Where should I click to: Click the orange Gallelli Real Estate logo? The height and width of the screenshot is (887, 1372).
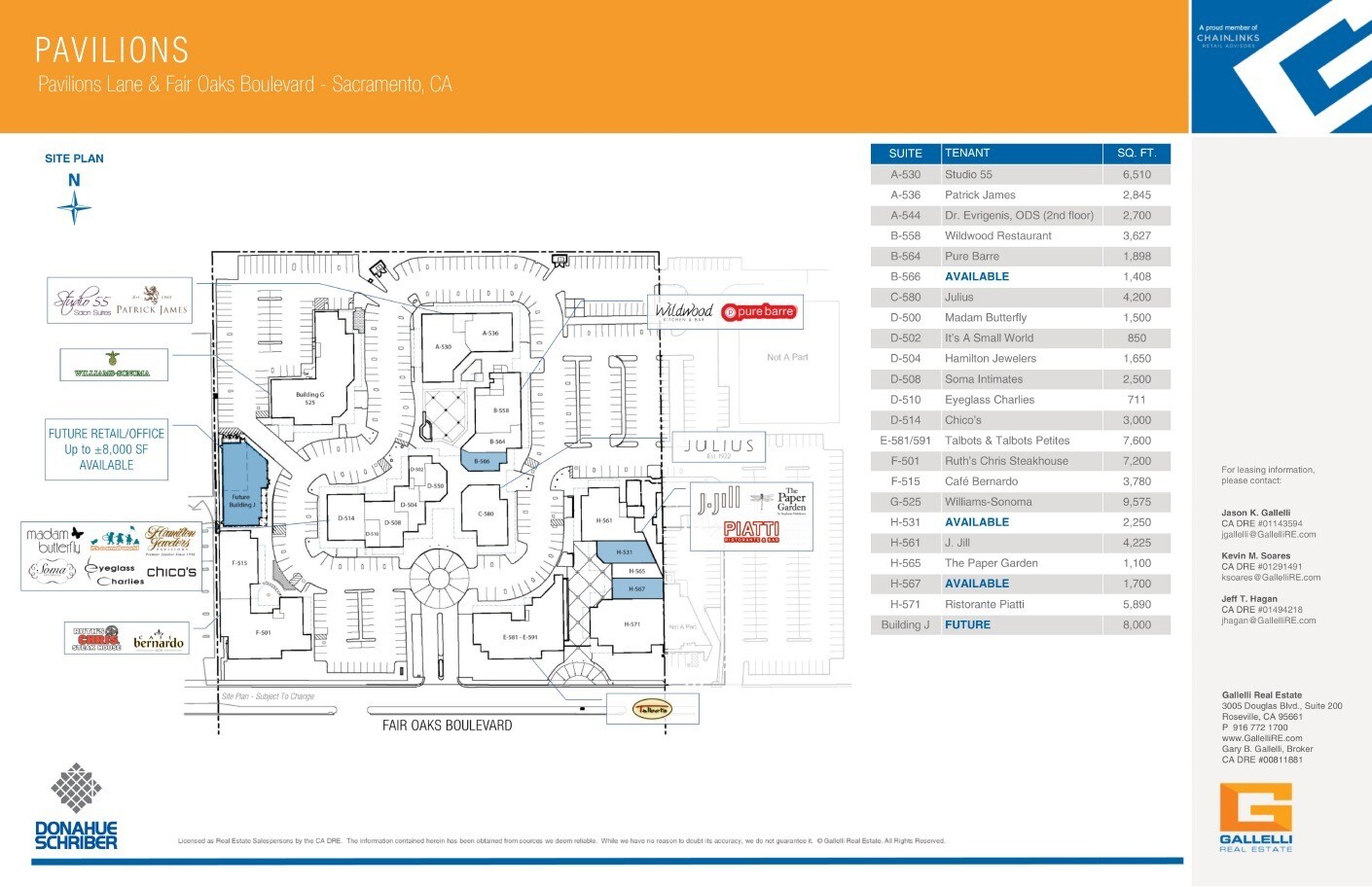[x=1256, y=818]
